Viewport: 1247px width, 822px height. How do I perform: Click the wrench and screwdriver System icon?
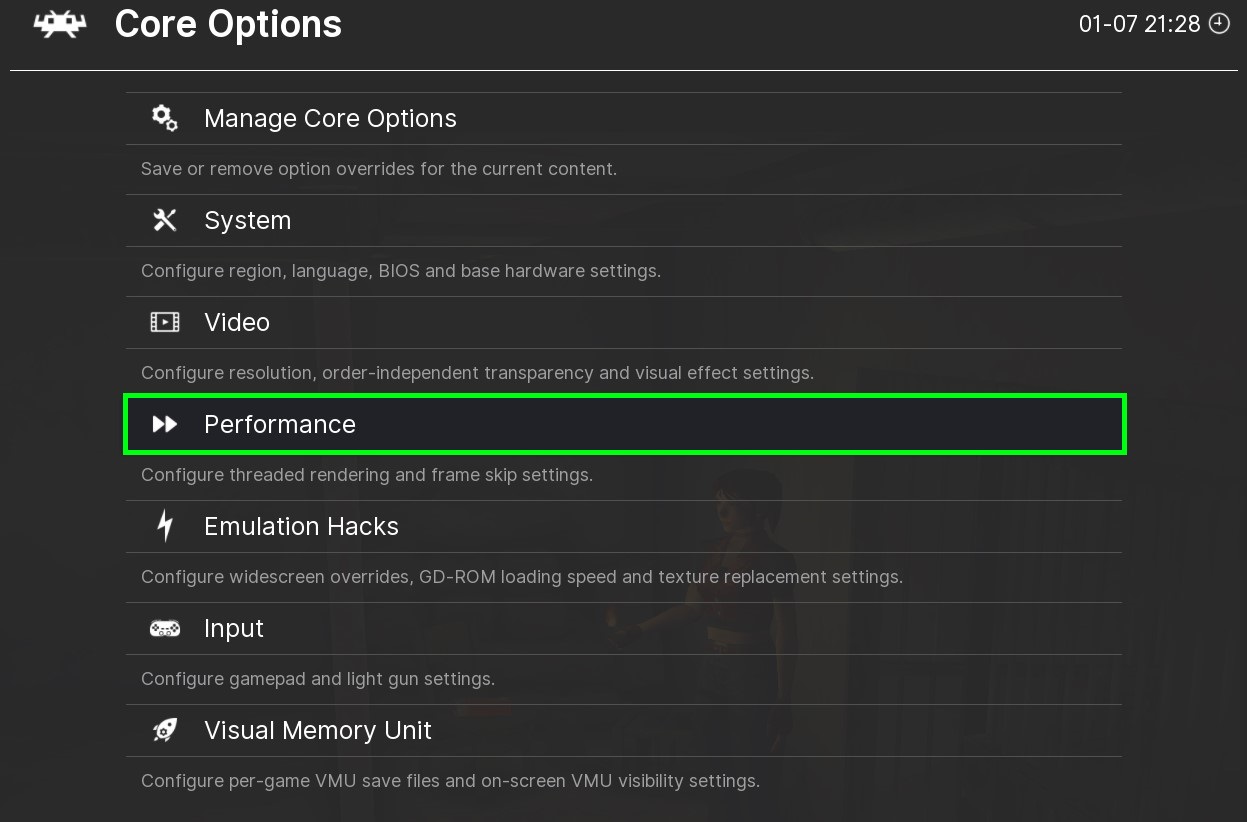pyautogui.click(x=165, y=220)
